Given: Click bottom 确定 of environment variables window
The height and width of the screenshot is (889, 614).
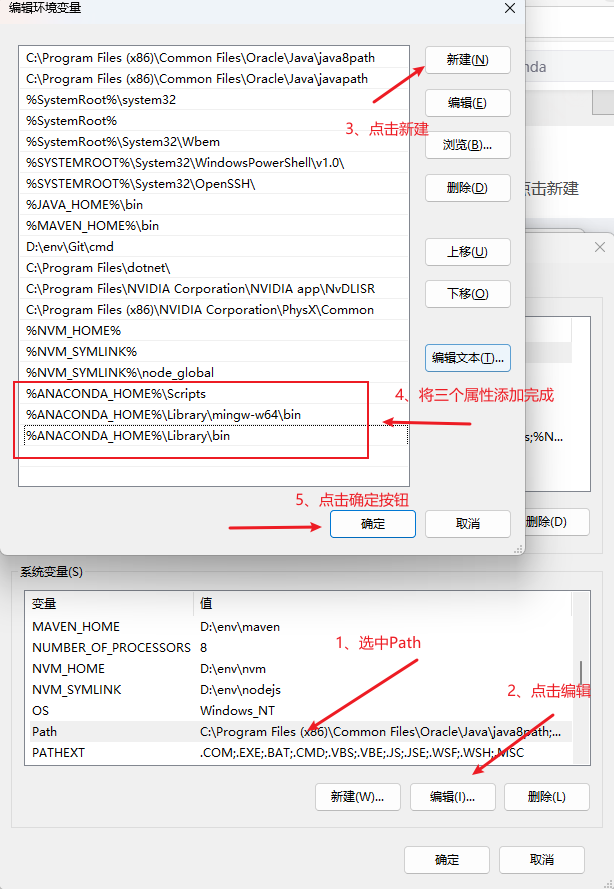Looking at the screenshot, I should [447, 860].
